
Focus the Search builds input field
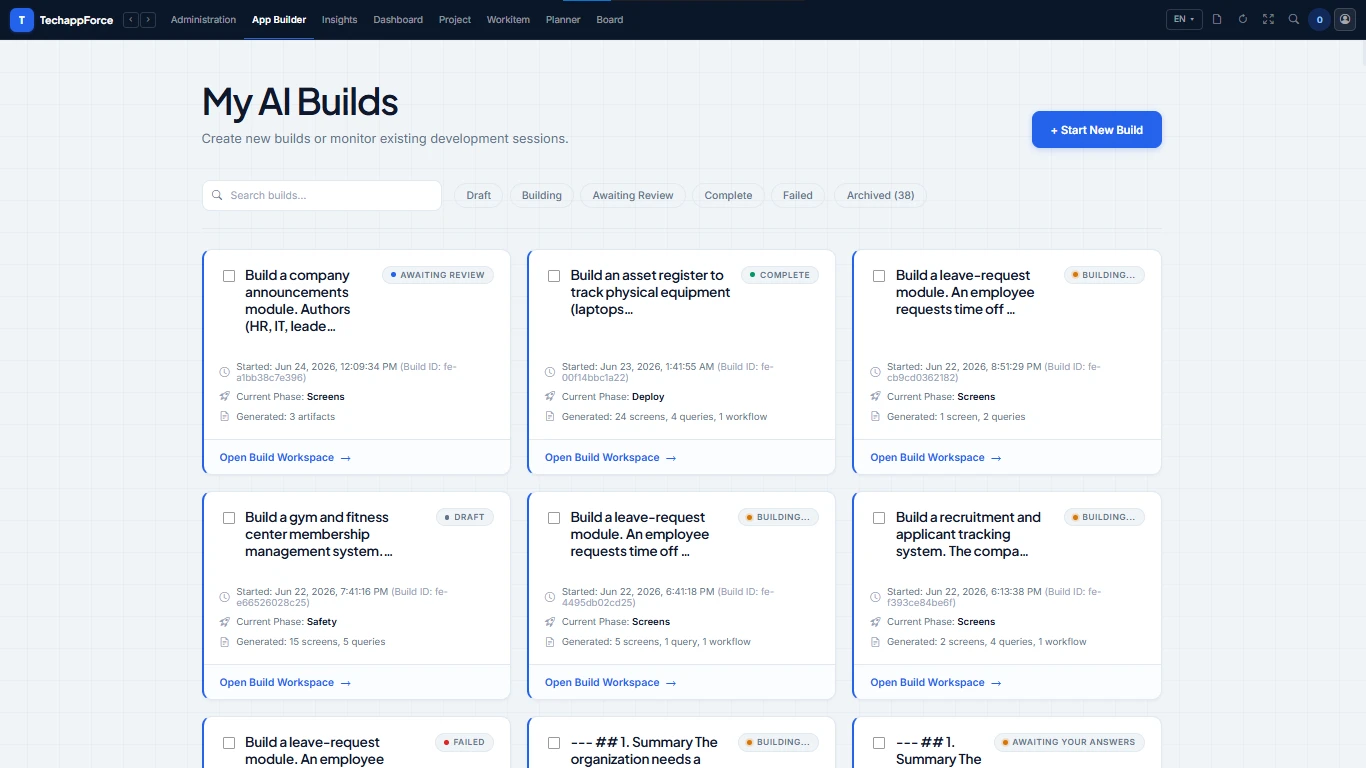click(x=322, y=195)
